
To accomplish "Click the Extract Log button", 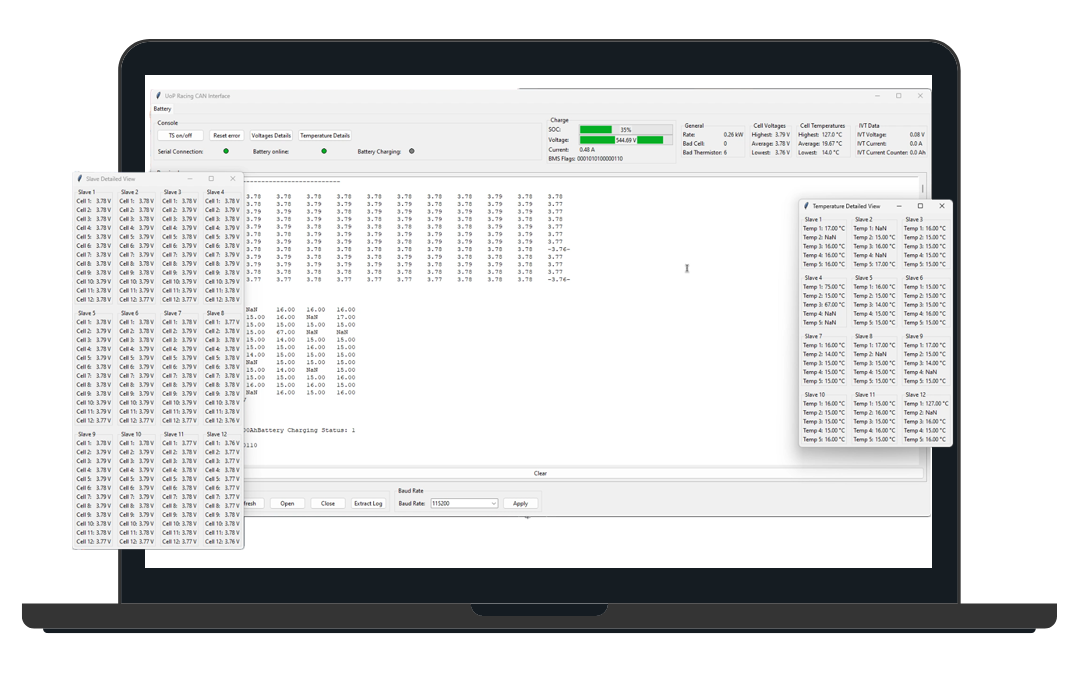I will [368, 504].
